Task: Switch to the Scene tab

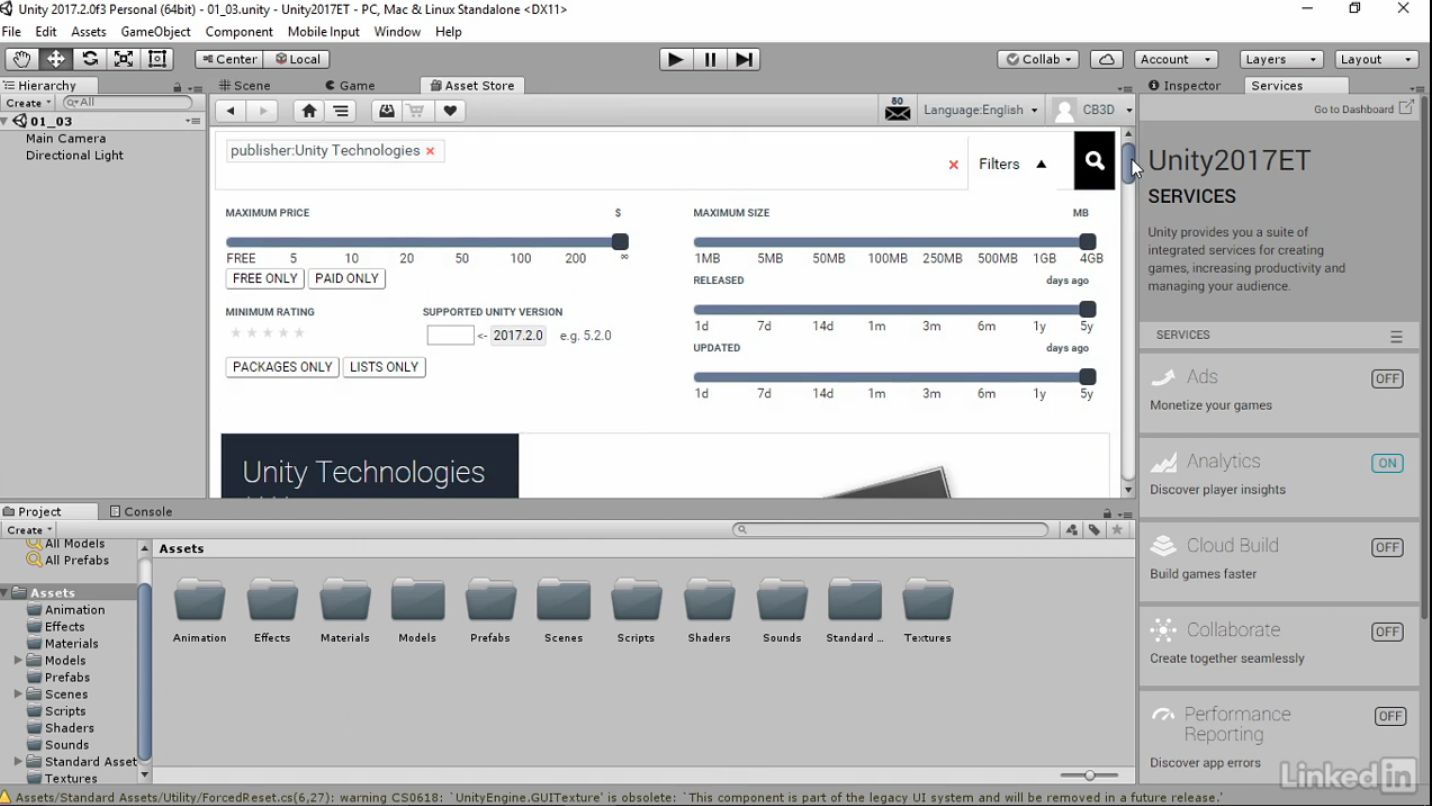Action: point(245,86)
